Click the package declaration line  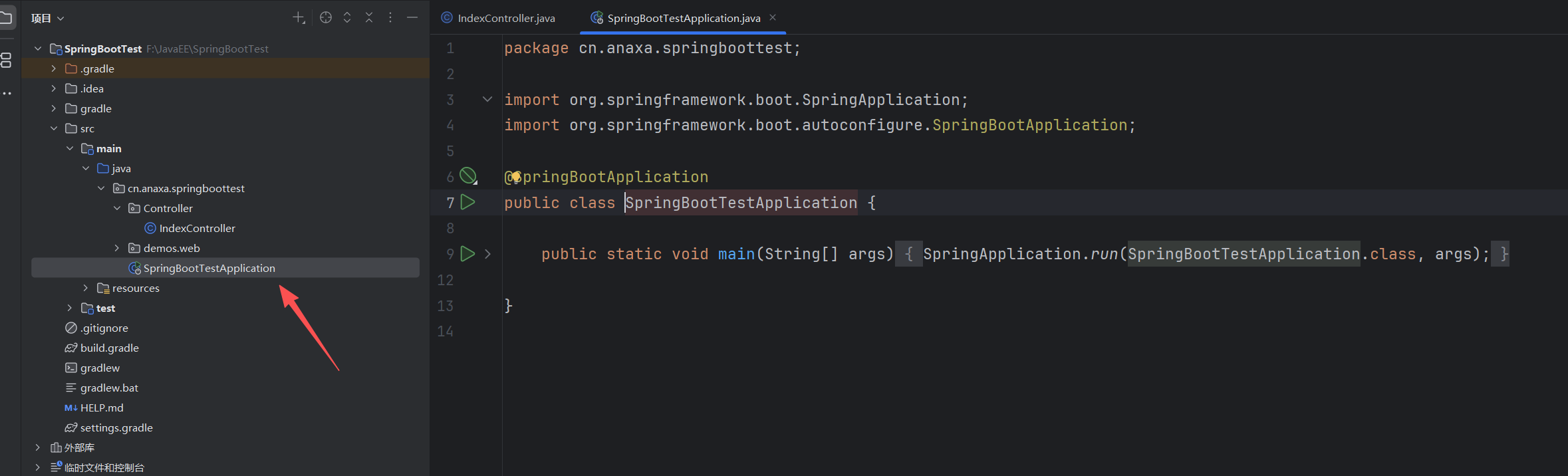pyautogui.click(x=652, y=48)
